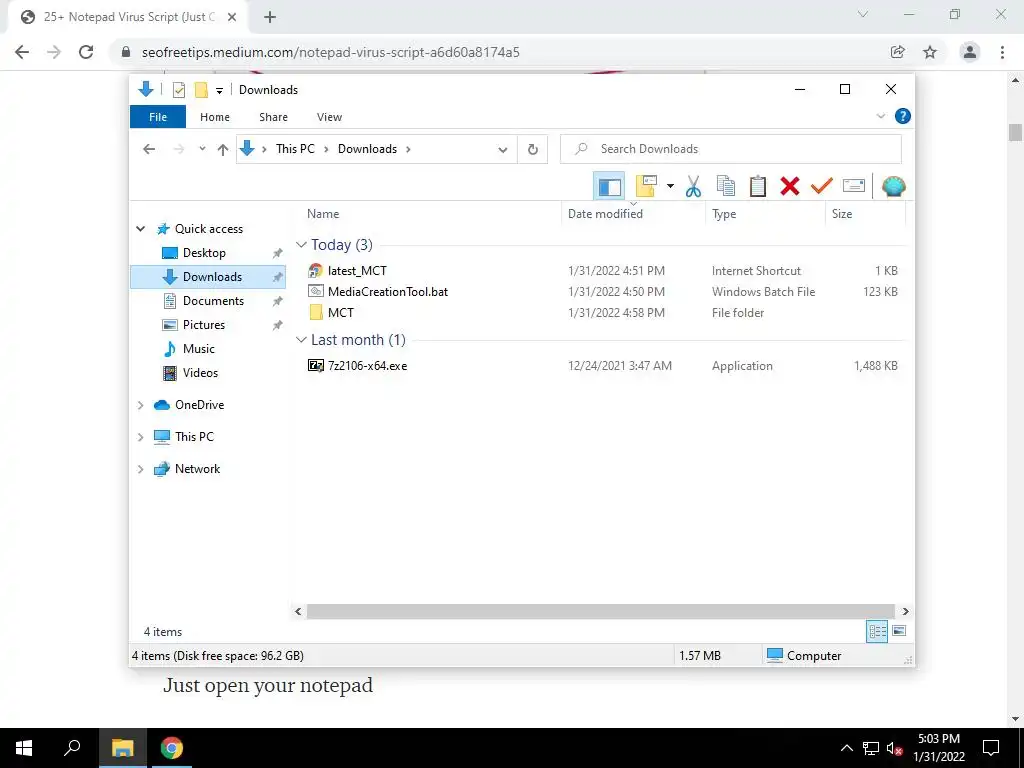The image size is (1024, 768).
Task: Select the MCT folder
Action: tap(340, 313)
